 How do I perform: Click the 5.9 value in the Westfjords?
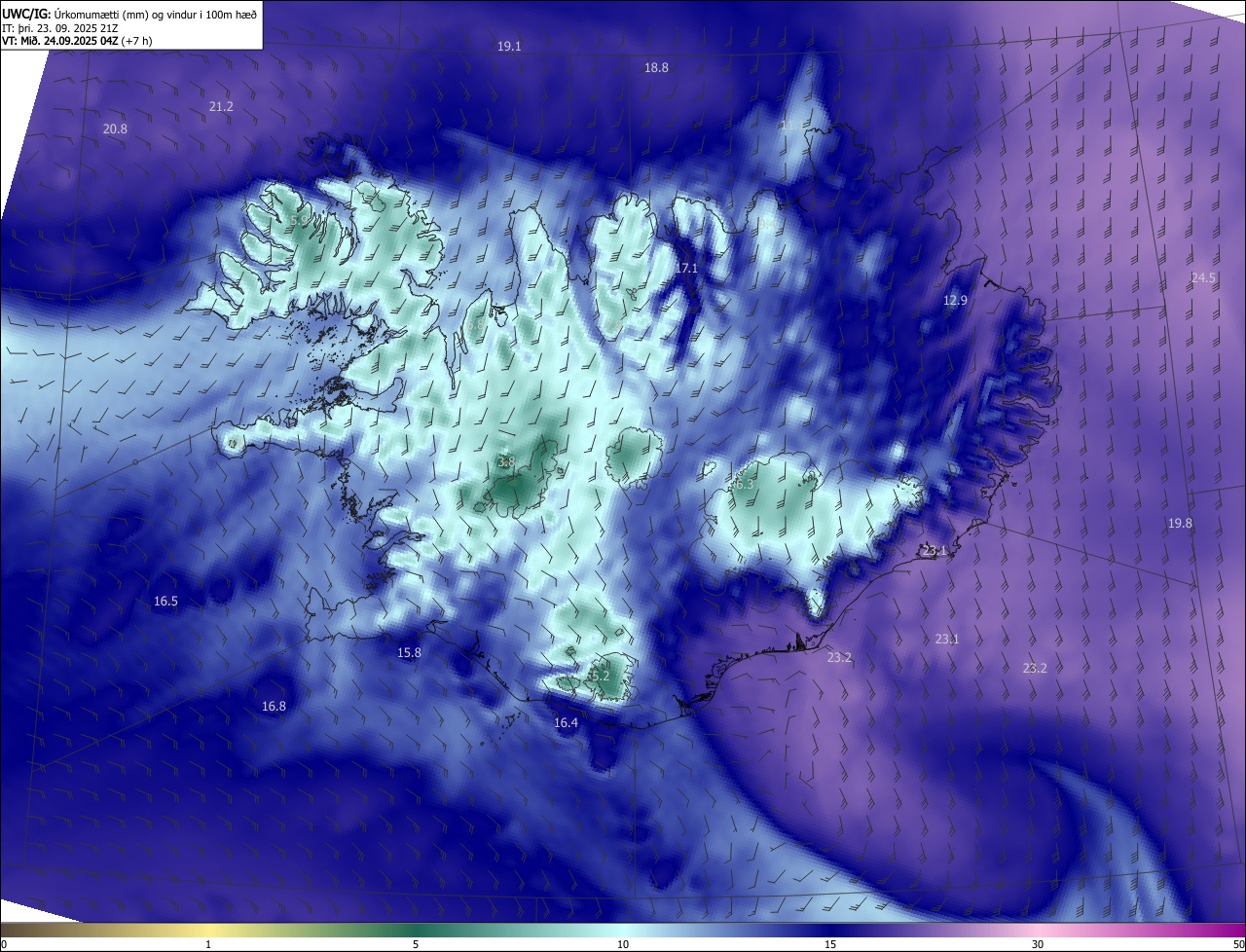[x=299, y=220]
